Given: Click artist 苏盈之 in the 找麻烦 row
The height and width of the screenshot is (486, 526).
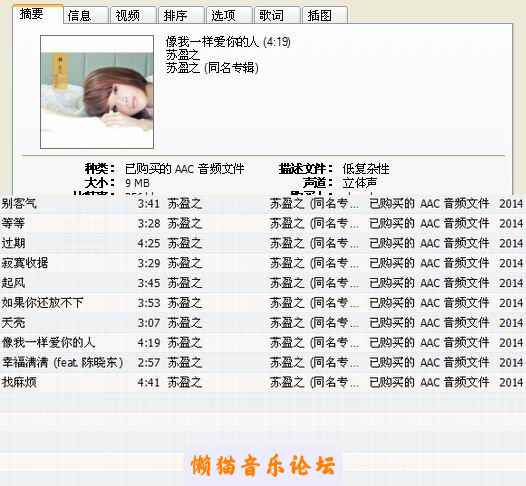Looking at the screenshot, I should click(x=185, y=382).
